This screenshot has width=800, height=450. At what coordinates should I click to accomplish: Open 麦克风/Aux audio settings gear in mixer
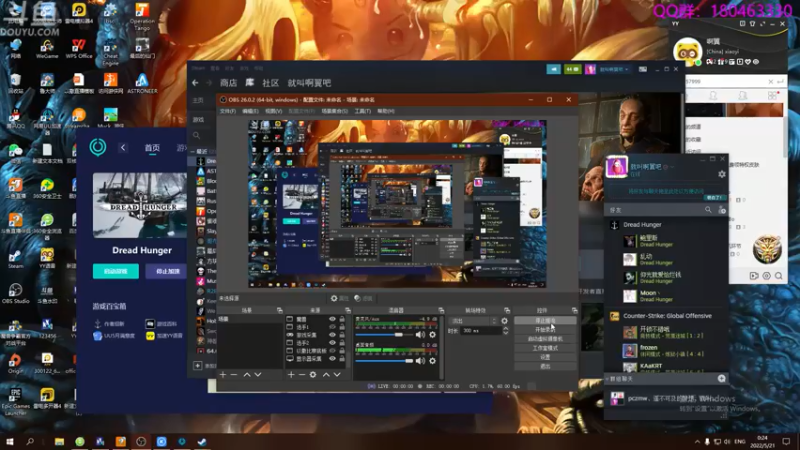click(432, 335)
